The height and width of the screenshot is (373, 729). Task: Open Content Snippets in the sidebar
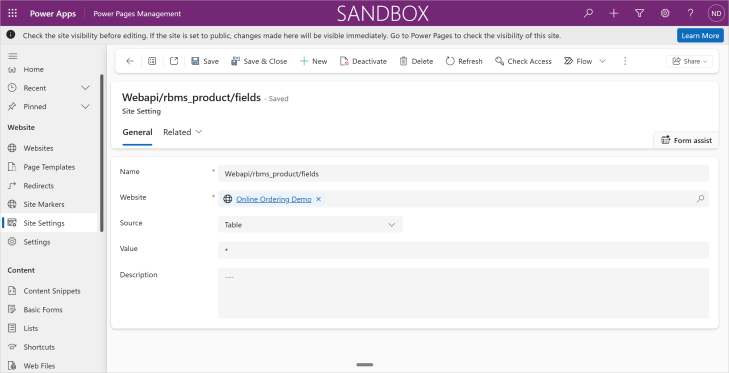[x=52, y=291]
